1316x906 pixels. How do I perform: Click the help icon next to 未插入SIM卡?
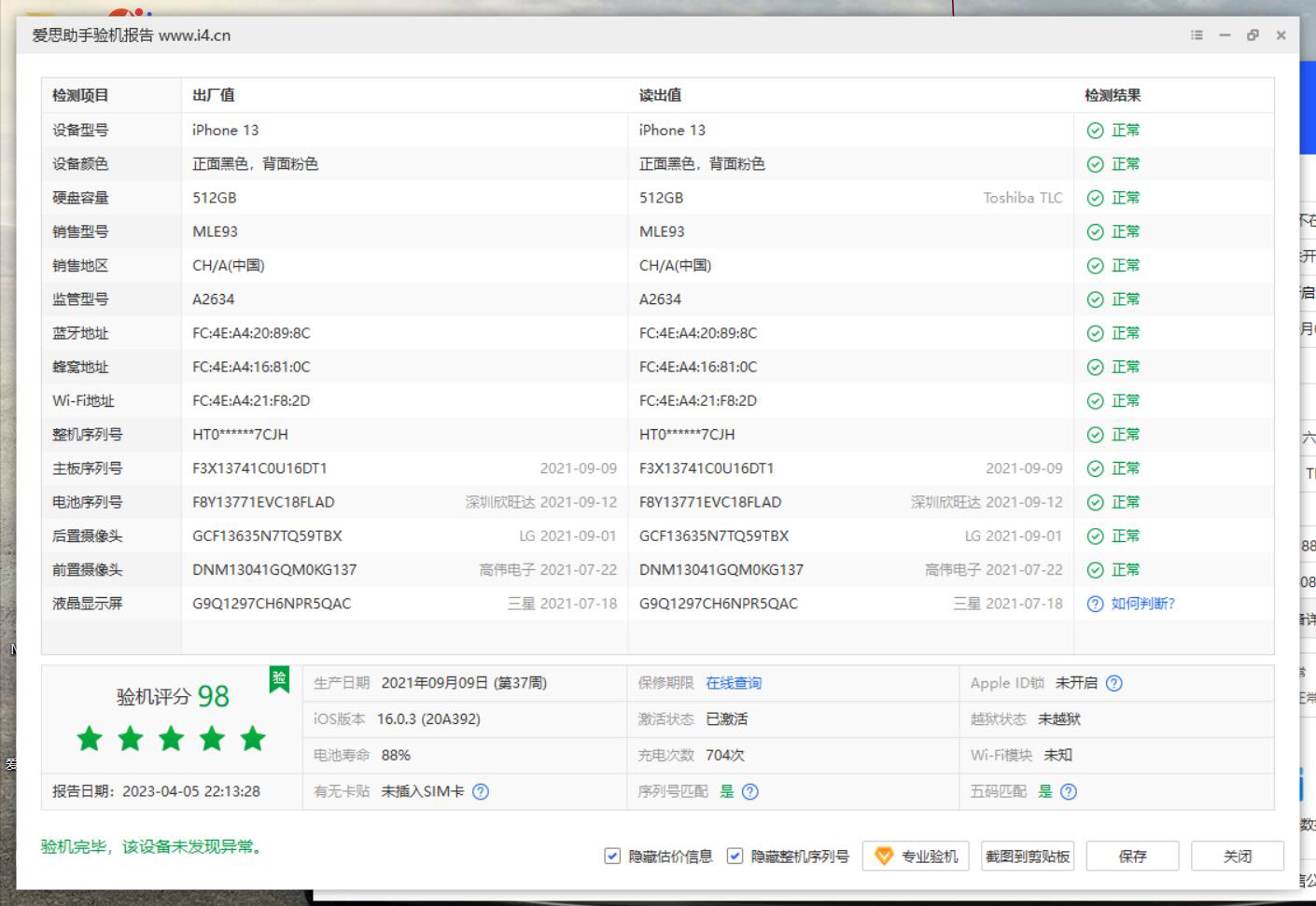[481, 791]
